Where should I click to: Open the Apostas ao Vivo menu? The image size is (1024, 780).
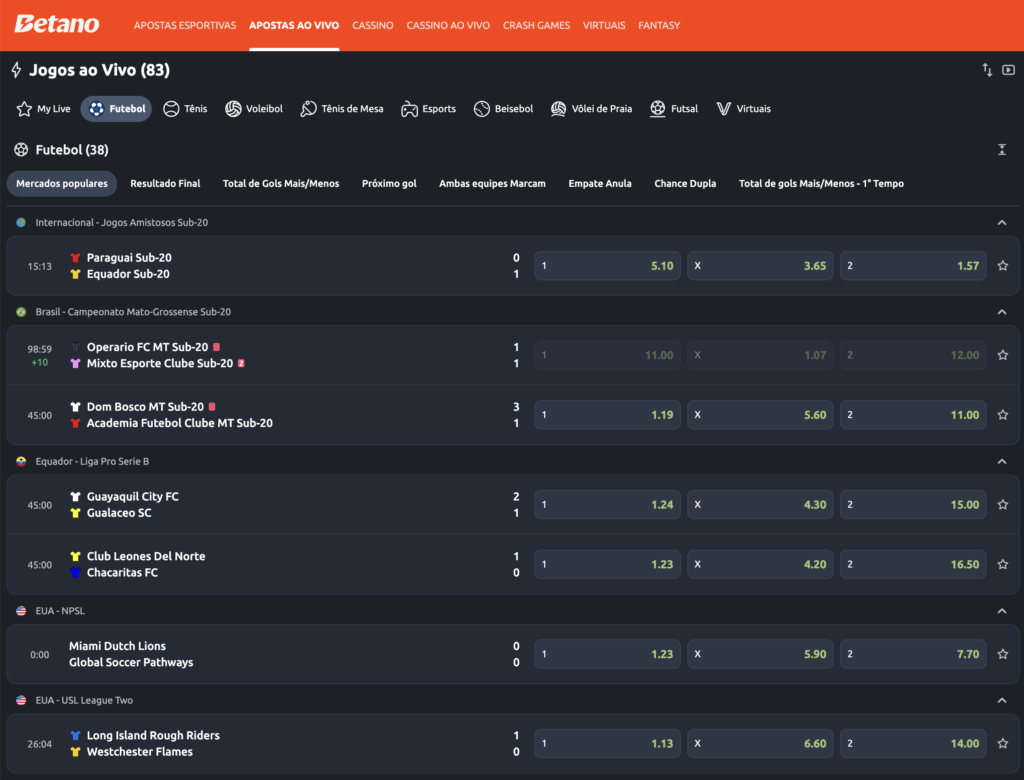click(294, 25)
